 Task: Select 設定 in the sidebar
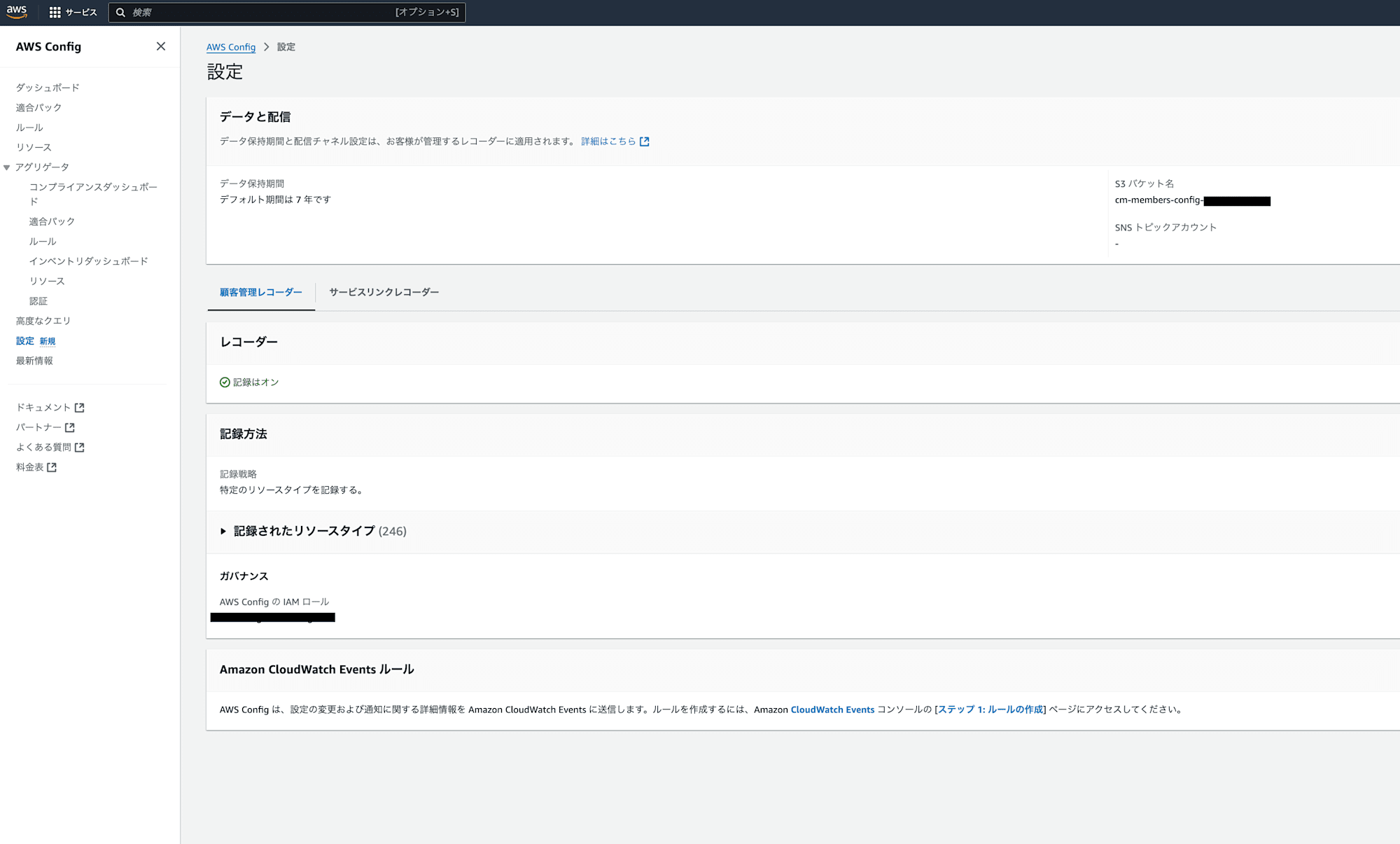pyautogui.click(x=25, y=341)
